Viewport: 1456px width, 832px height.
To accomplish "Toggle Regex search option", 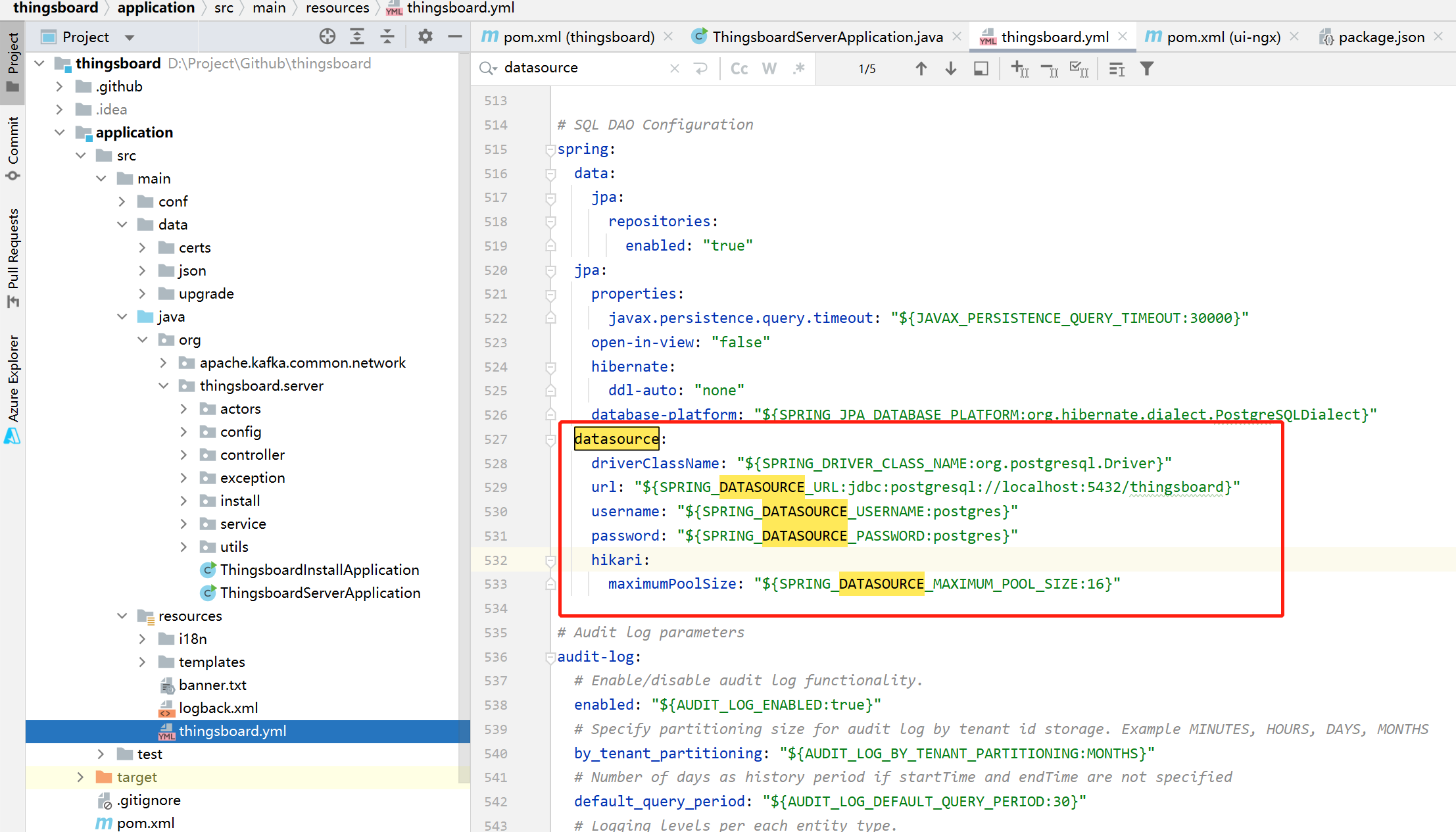I will (x=799, y=68).
